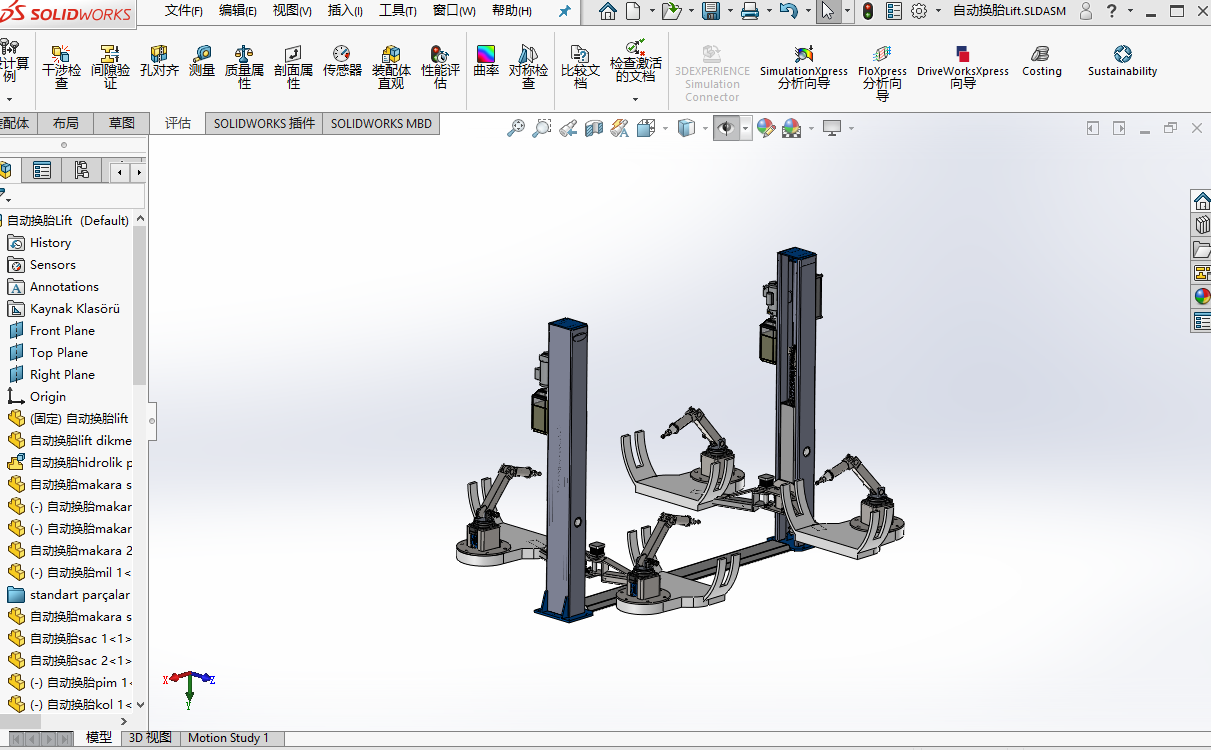Click the Save floppy disk icon
Viewport: 1211px width, 750px height.
coord(711,11)
